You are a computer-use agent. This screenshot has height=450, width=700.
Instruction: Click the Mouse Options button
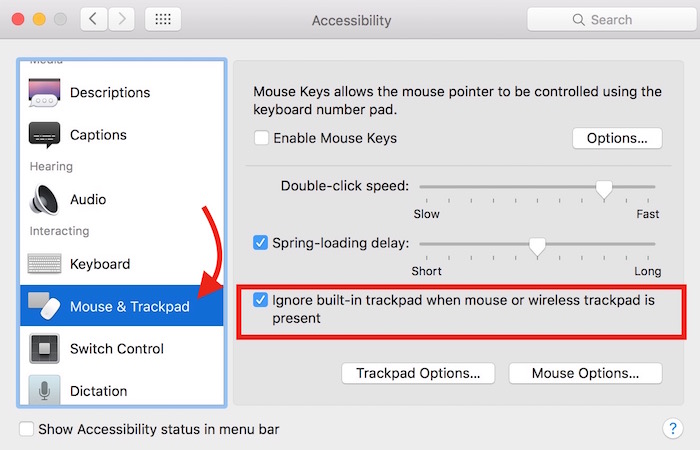(x=585, y=373)
